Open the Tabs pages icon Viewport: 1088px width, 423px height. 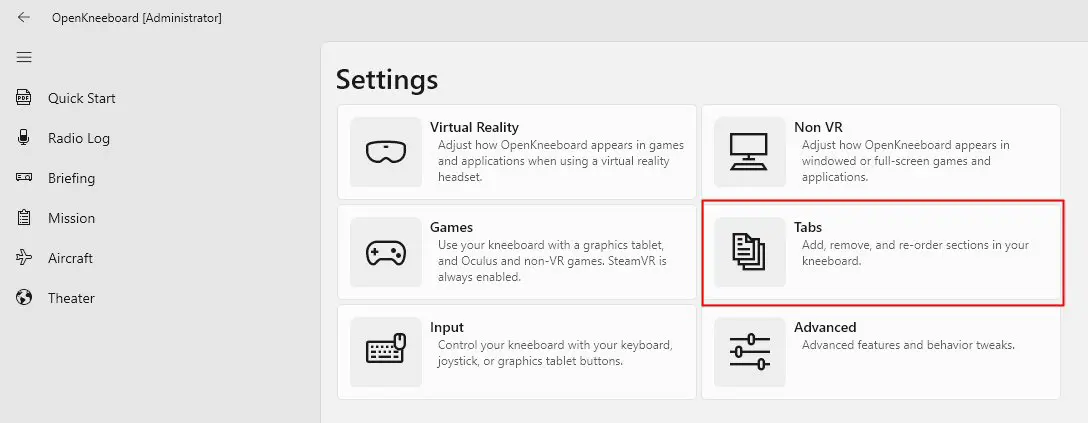pyautogui.click(x=749, y=252)
